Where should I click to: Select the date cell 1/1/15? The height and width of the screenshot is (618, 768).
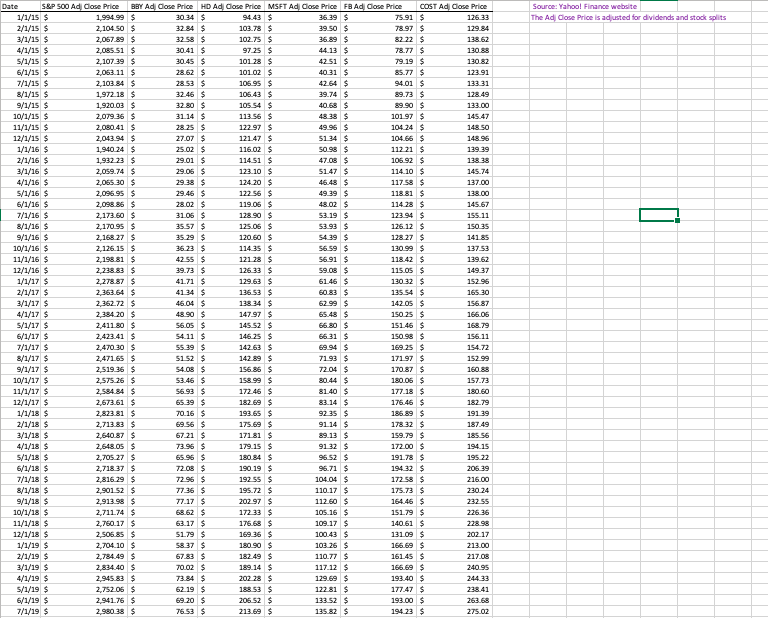21,17
